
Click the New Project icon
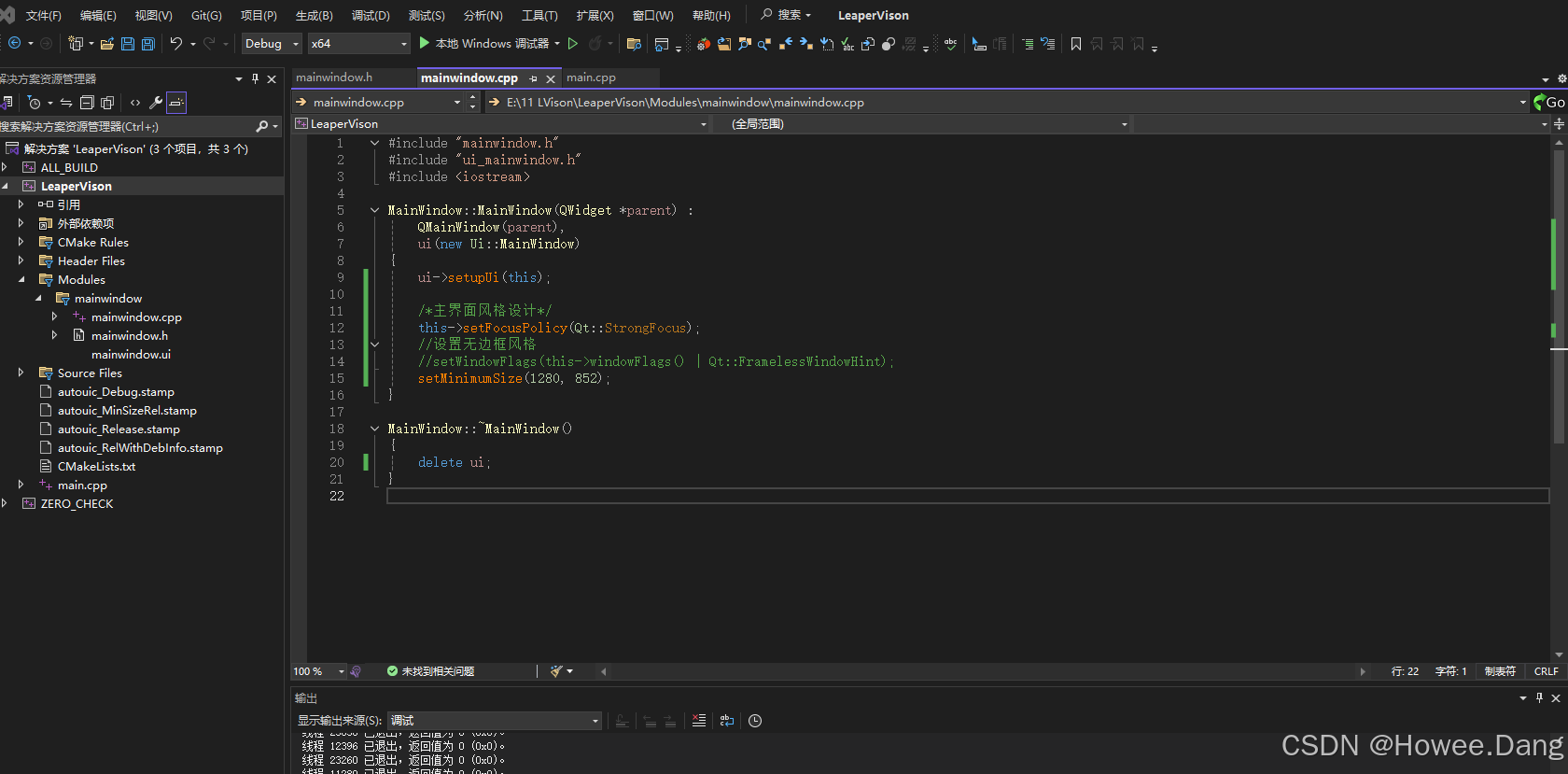point(76,44)
